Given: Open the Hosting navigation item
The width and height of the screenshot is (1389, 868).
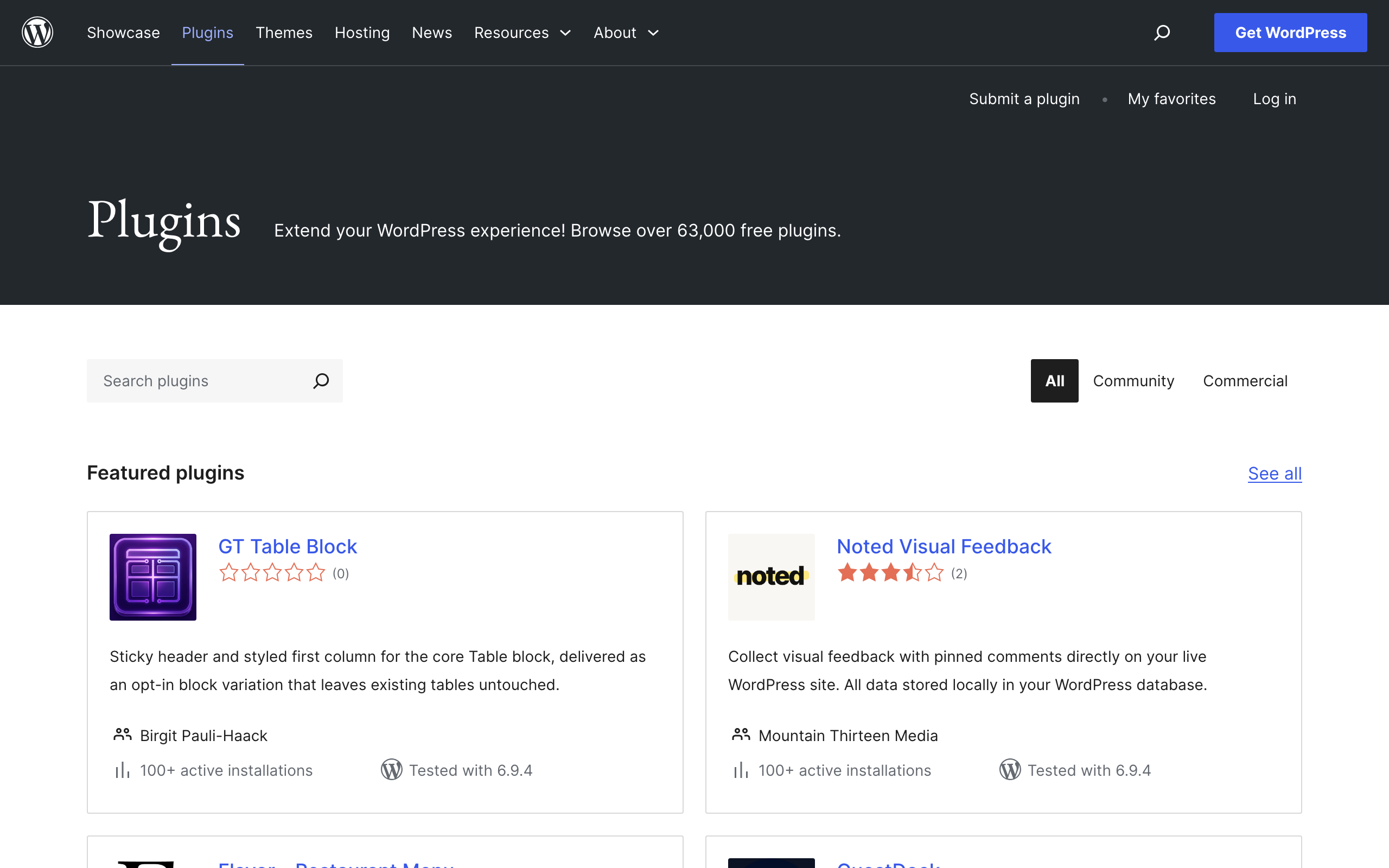Looking at the screenshot, I should point(362,33).
